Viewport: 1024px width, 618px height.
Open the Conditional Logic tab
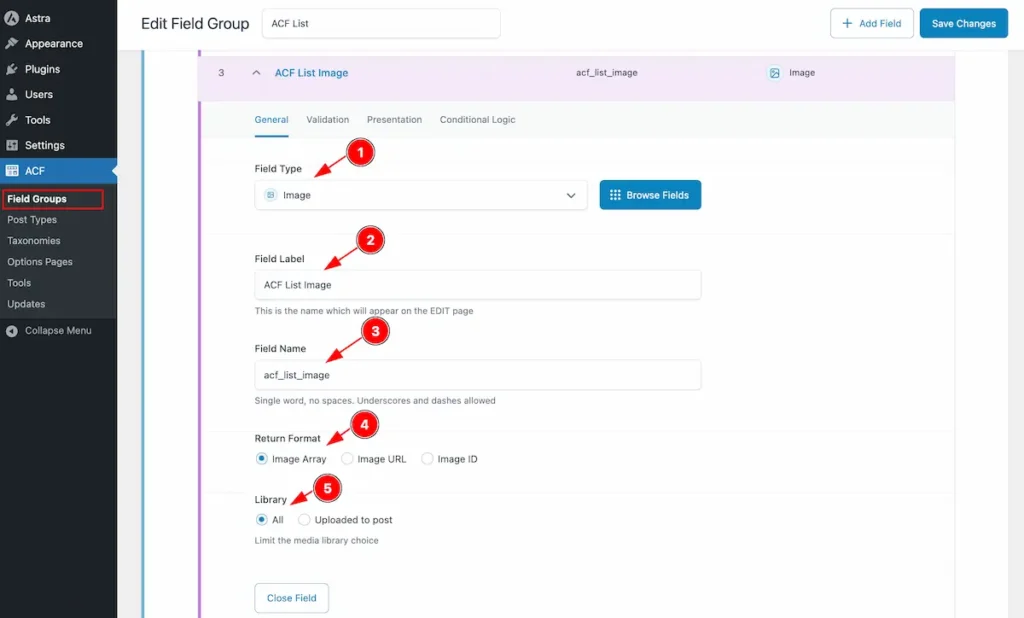pyautogui.click(x=477, y=120)
